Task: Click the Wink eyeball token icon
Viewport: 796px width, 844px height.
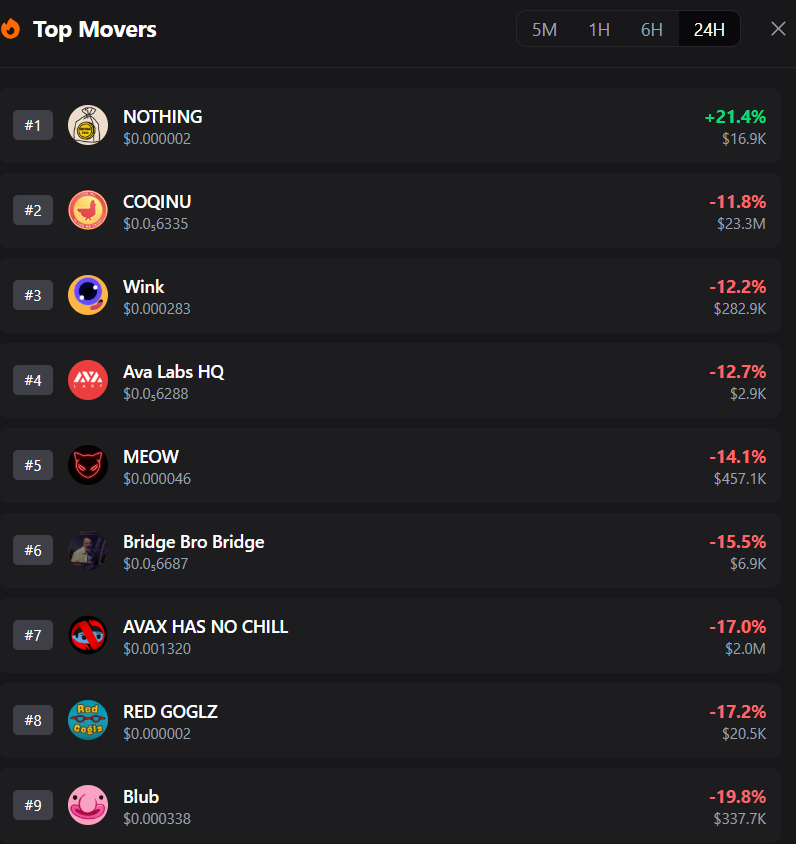Action: pyautogui.click(x=88, y=295)
